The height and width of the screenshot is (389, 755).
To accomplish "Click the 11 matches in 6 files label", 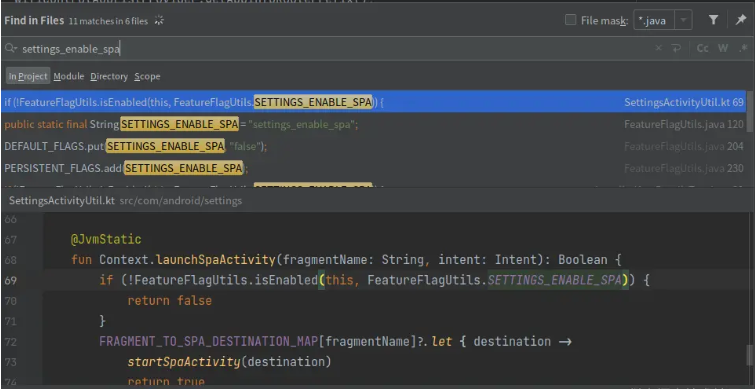I will [x=108, y=21].
